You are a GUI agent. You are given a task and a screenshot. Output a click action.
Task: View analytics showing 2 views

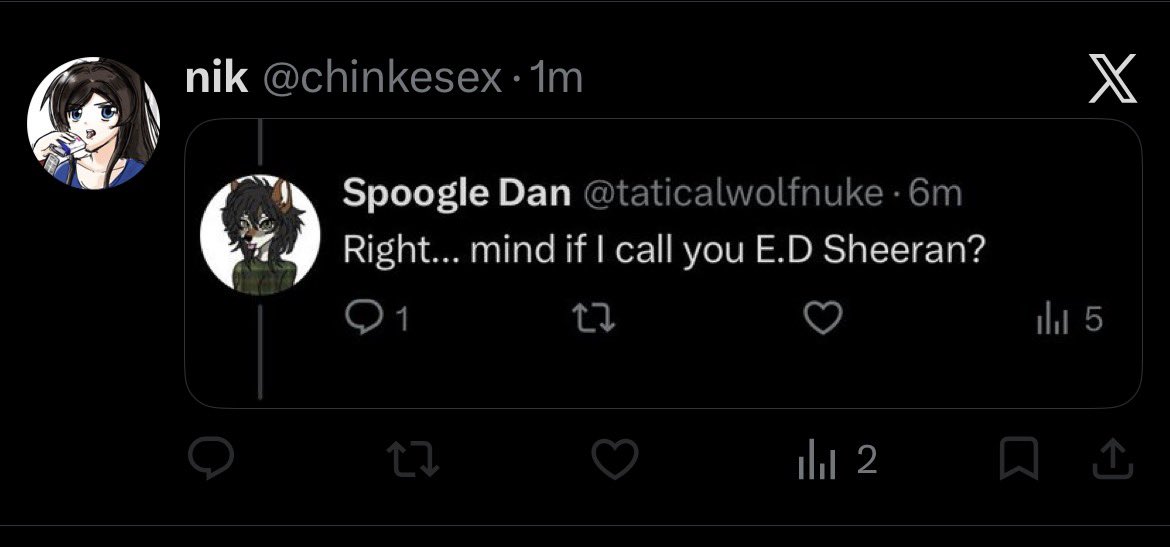click(x=836, y=460)
